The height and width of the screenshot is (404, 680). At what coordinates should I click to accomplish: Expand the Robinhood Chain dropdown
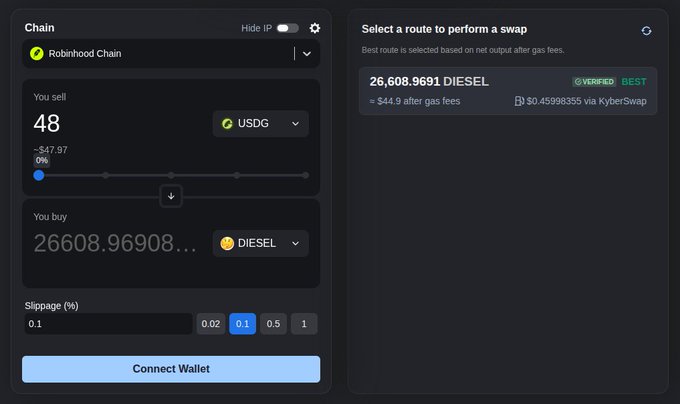307,54
